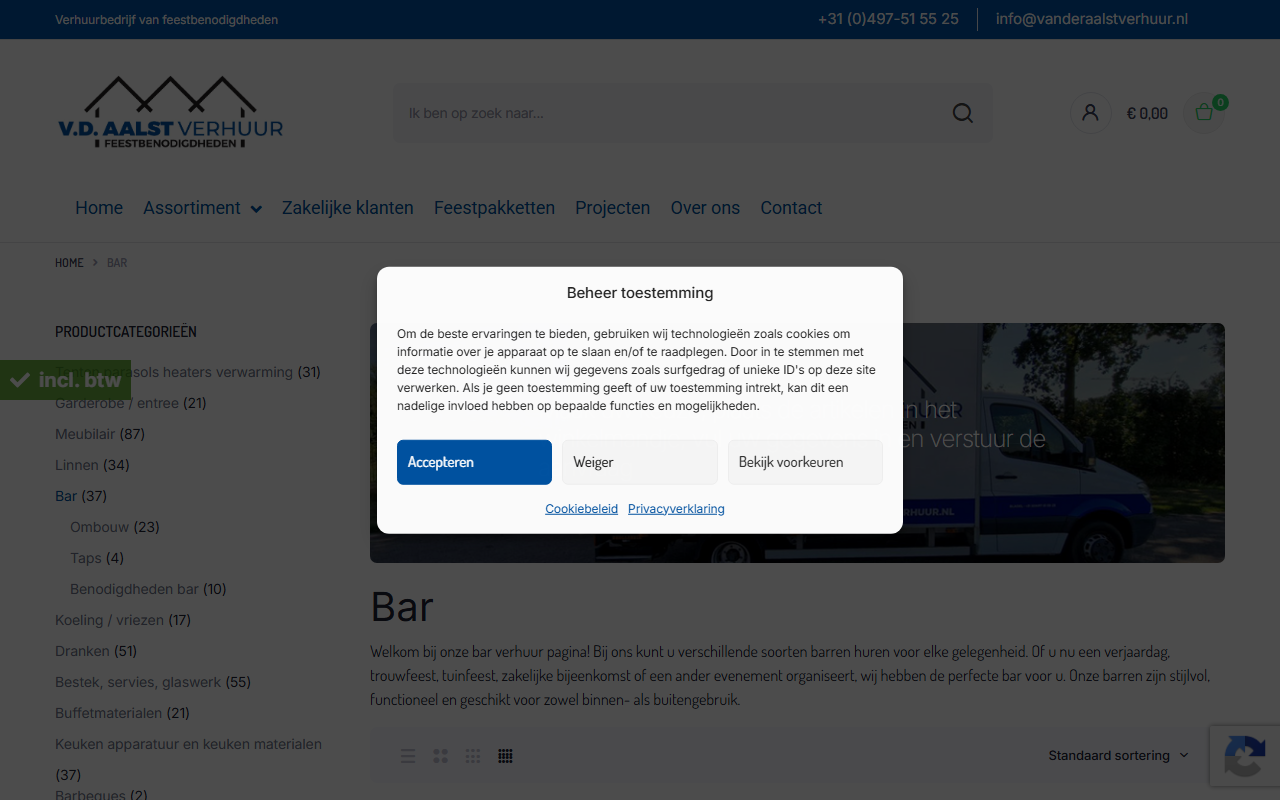This screenshot has width=1280, height=800.
Task: Open the Meubilair category
Action: coord(85,434)
